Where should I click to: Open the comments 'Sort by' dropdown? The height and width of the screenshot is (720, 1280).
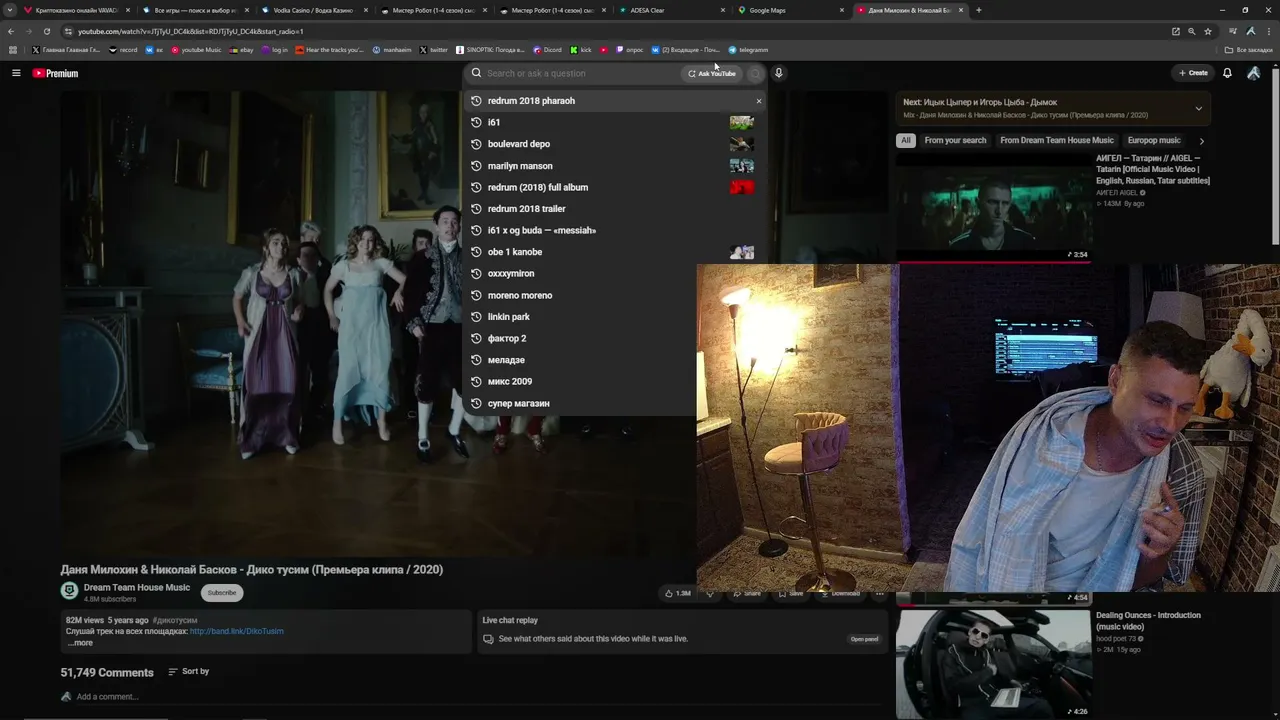pyautogui.click(x=188, y=671)
